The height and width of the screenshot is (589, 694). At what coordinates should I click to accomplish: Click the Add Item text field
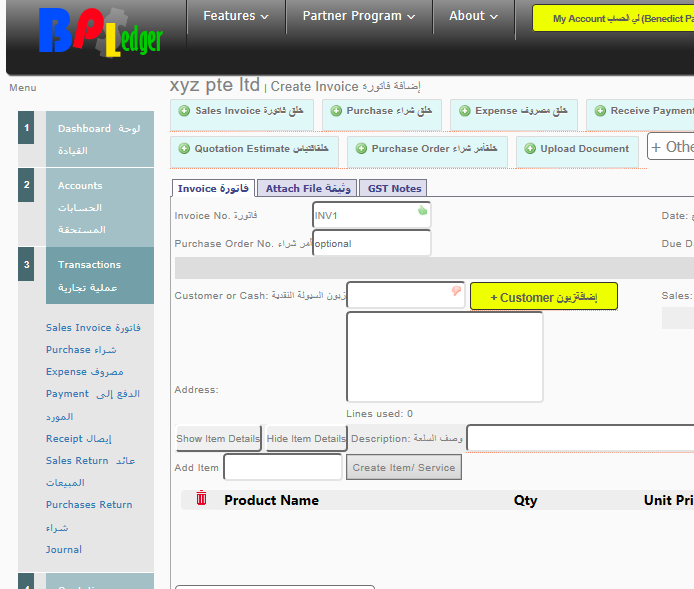pyautogui.click(x=283, y=467)
